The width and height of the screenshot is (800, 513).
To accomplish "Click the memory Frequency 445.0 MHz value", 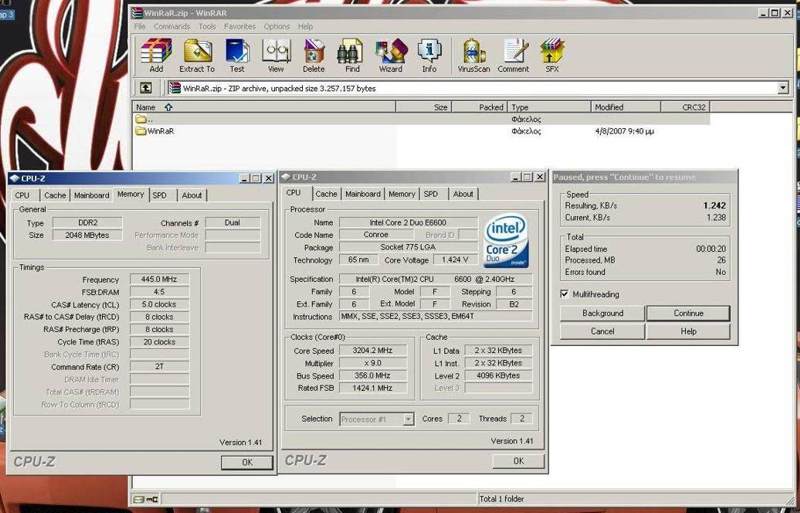I will click(159, 280).
